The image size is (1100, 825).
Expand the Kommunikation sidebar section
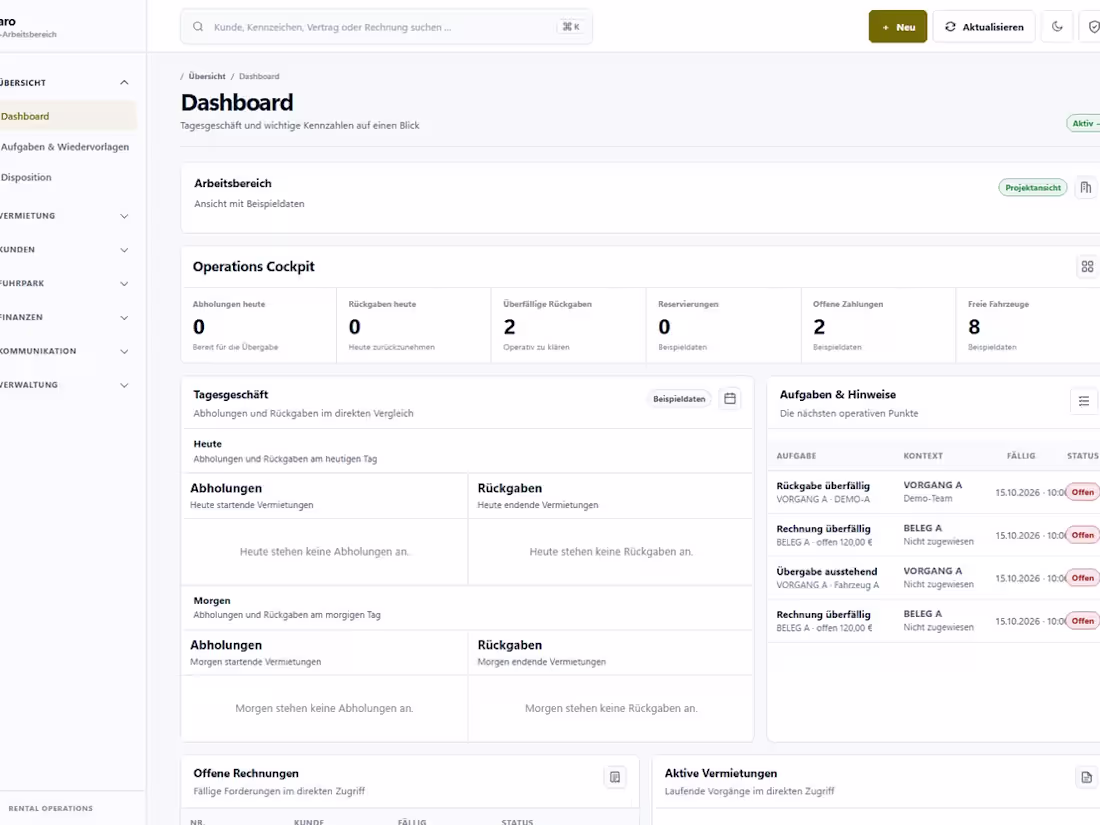[65, 351]
